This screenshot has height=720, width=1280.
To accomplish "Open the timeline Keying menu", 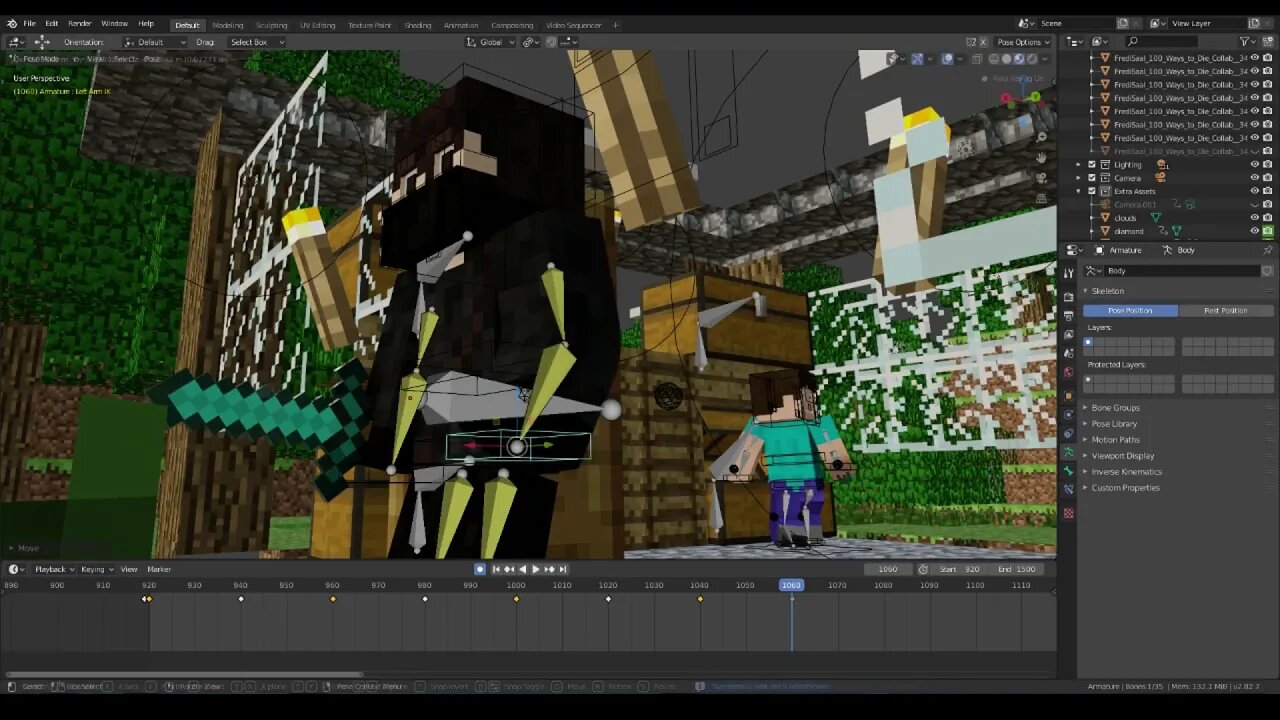I will tap(96, 569).
